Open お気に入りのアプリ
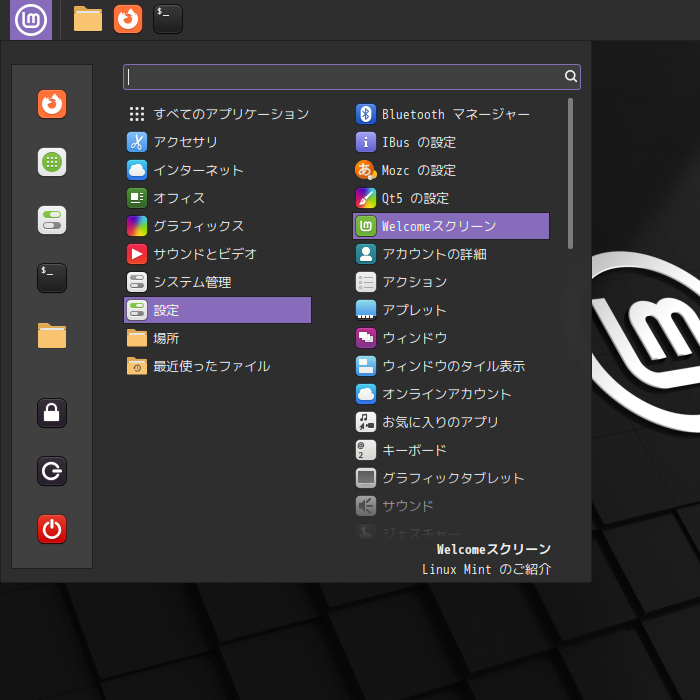The image size is (700, 700). [x=451, y=422]
